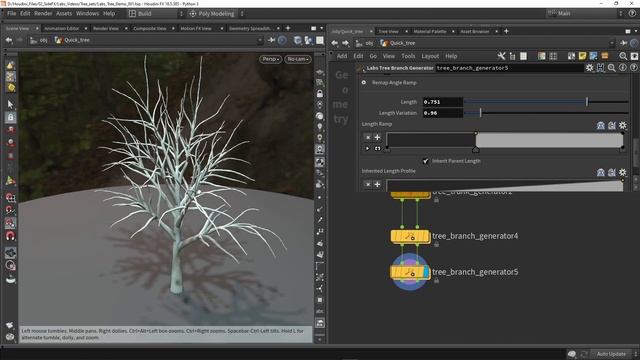Open the network editor Go menu

tap(373, 56)
